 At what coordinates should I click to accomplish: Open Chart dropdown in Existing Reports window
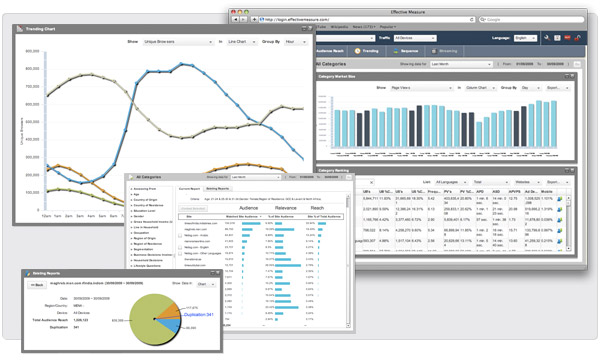(x=206, y=284)
